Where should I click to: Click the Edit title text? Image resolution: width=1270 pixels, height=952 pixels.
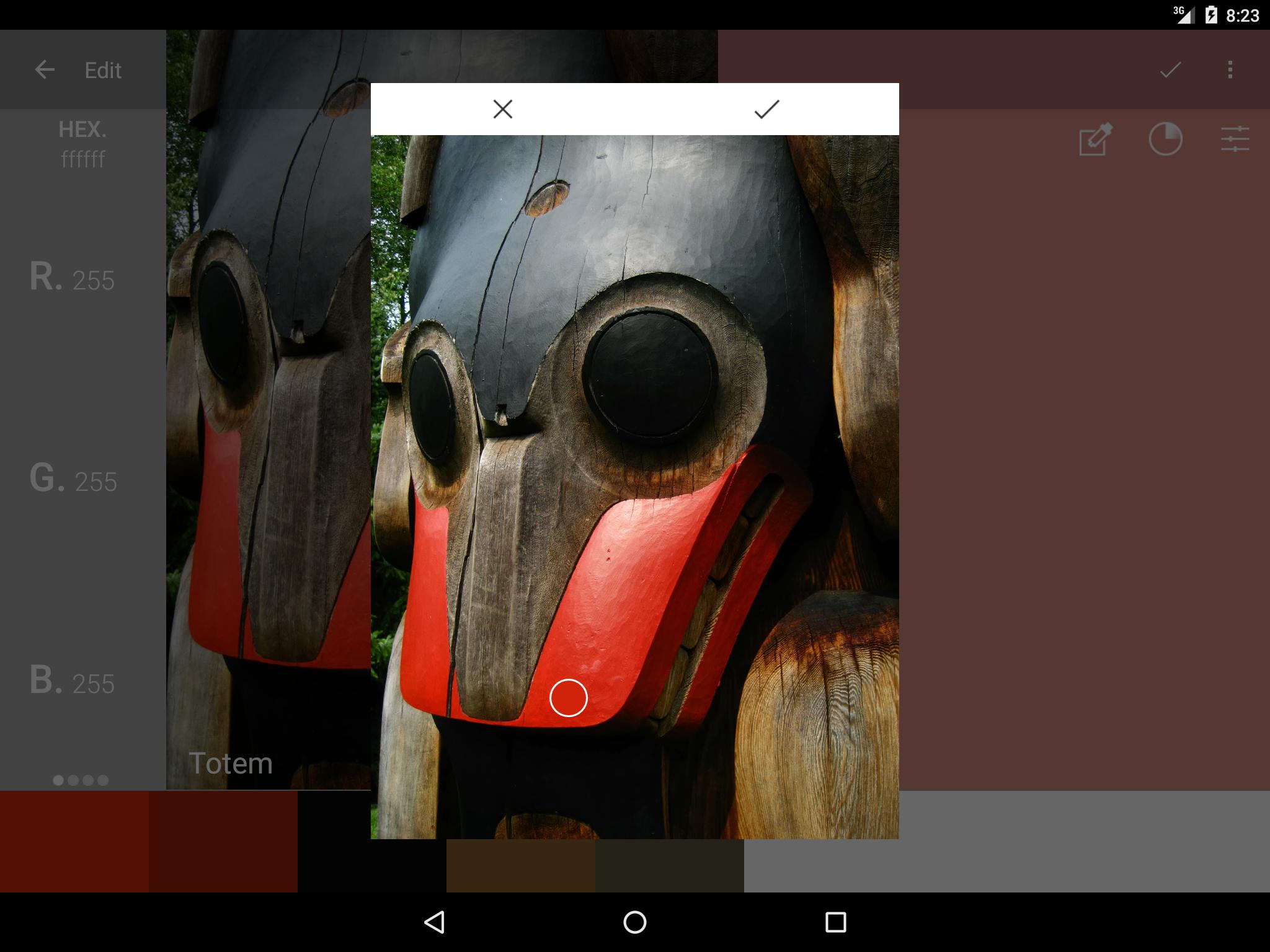click(x=103, y=70)
